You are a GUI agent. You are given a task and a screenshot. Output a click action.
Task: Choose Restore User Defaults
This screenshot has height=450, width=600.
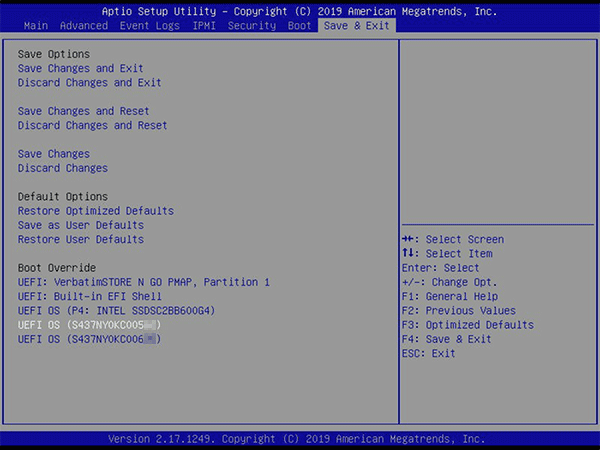click(81, 240)
